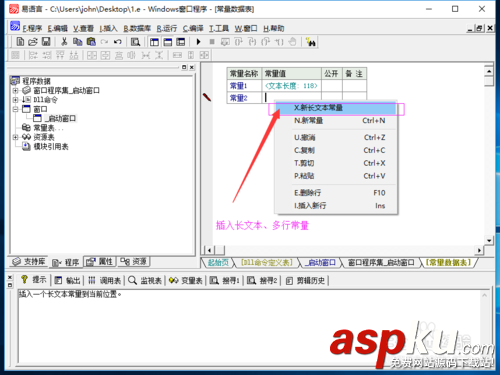
Task: Click the 易语言 logo icon in menu bar
Action: 15,26
